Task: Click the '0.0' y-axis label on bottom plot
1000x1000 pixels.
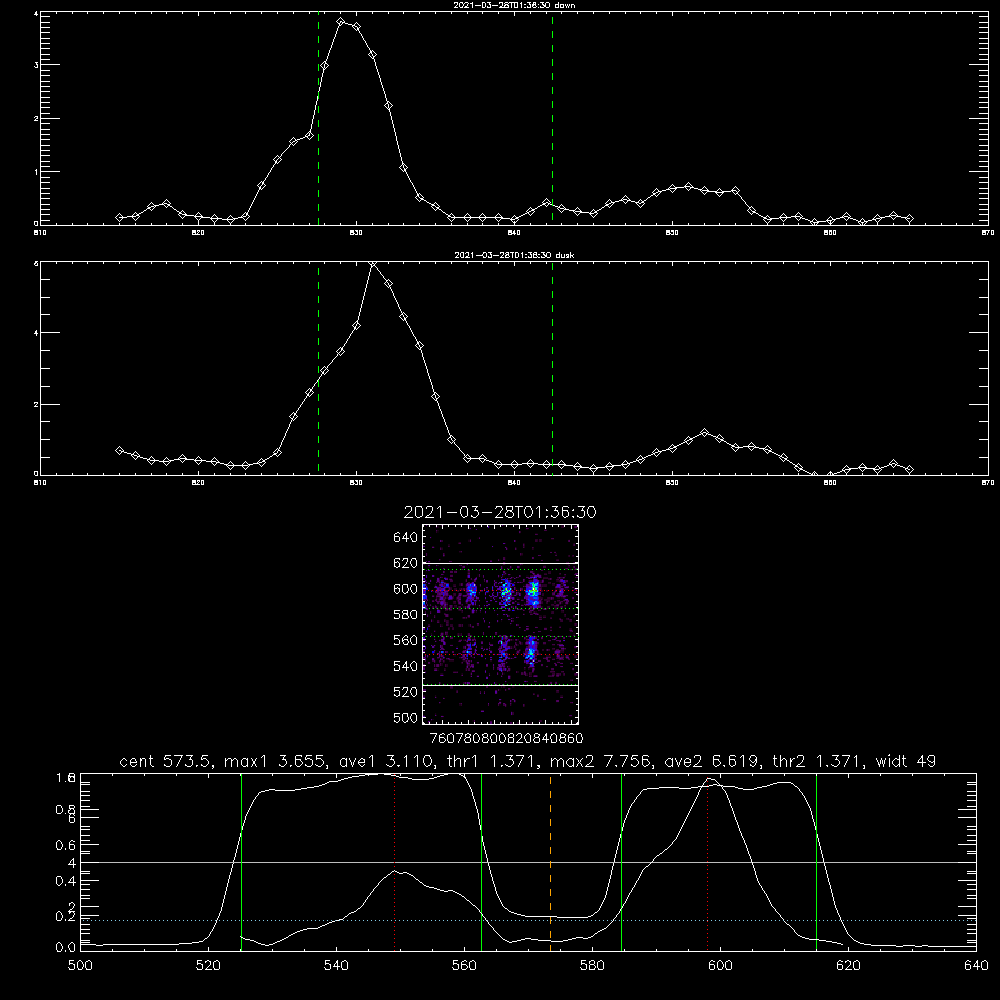Action: (66, 947)
